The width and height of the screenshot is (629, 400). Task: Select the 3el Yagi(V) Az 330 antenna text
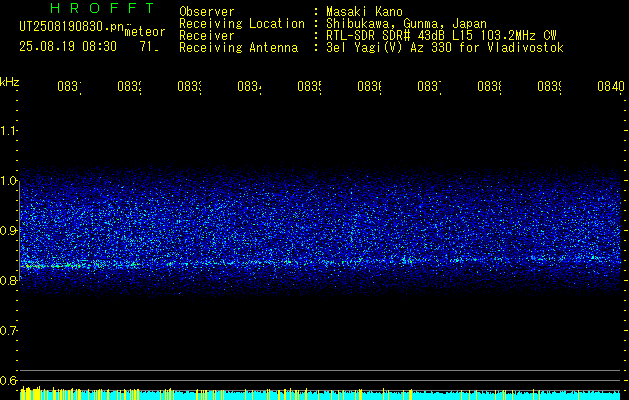tap(445, 48)
